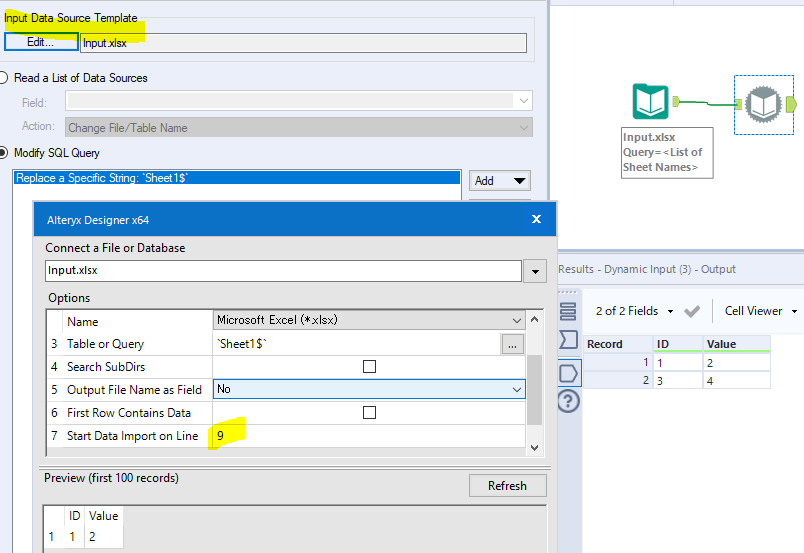
Task: Click the Start Data Import on Line value
Action: coord(369,436)
